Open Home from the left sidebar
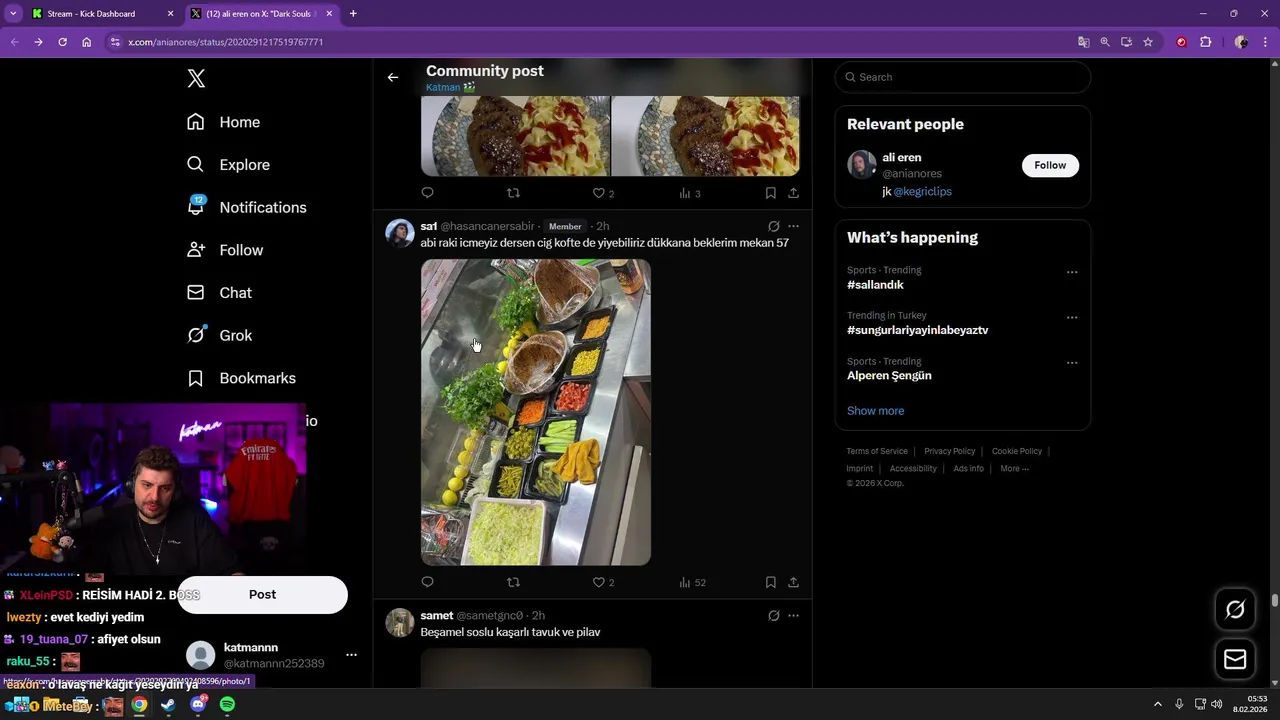 point(224,122)
